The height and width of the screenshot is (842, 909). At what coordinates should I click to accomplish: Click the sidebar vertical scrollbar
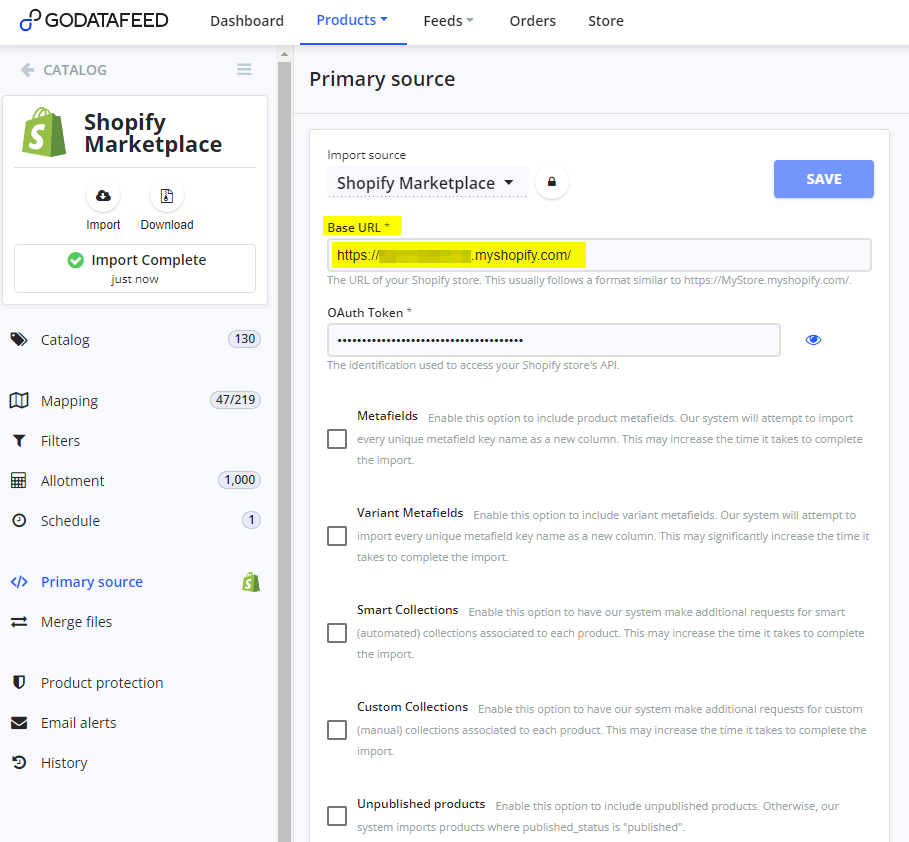[284, 451]
